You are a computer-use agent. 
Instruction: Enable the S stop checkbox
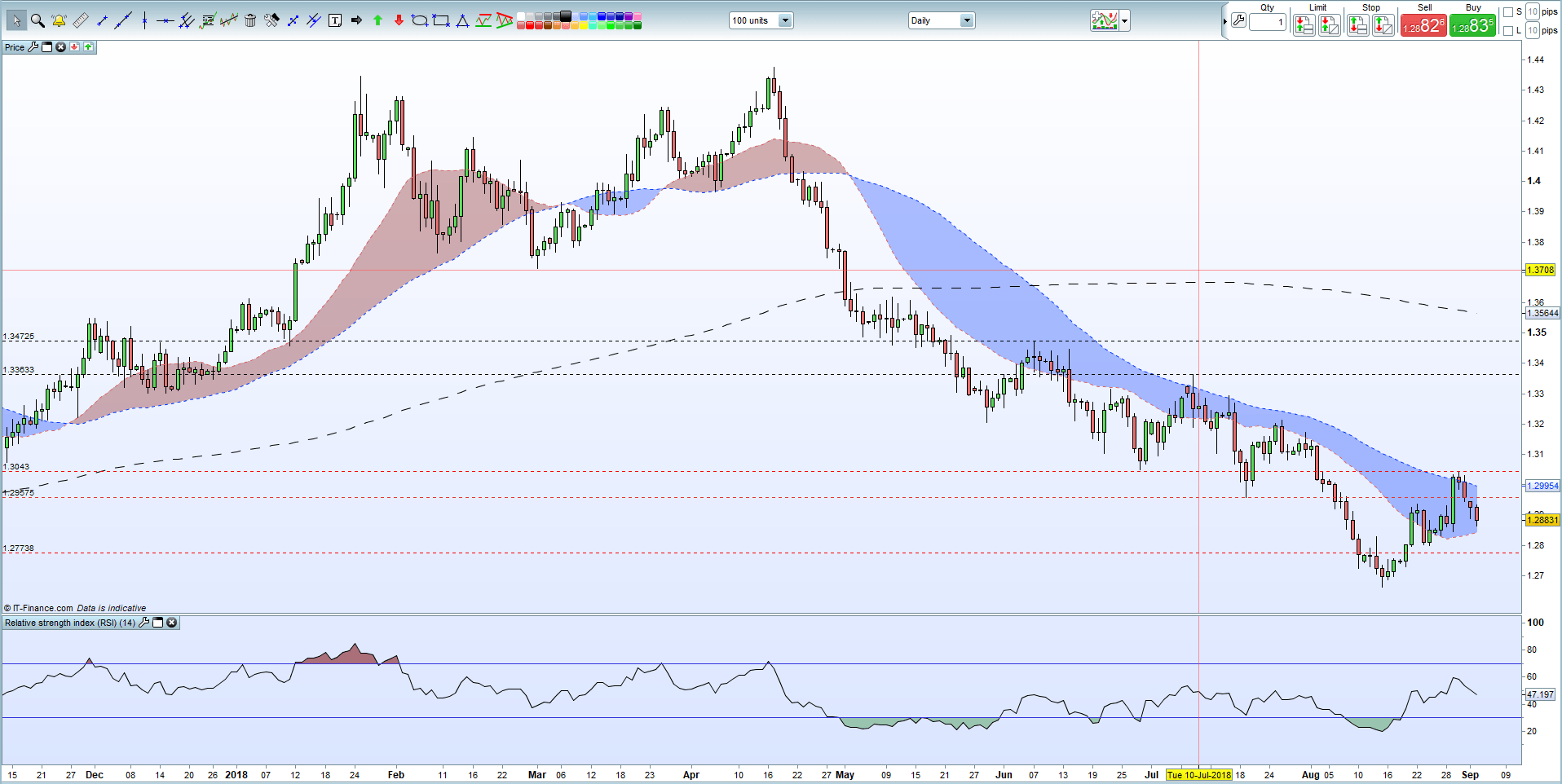tap(1508, 12)
